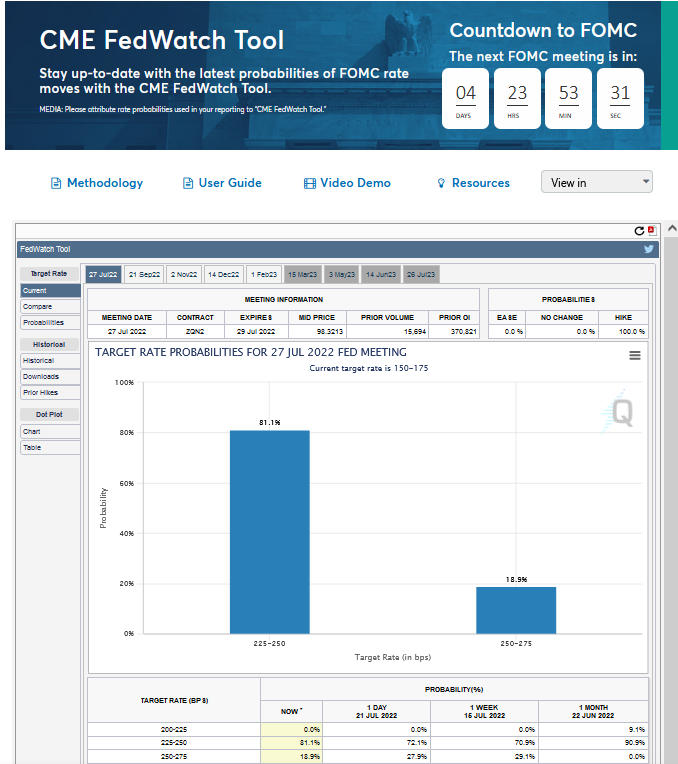Click the User Guide document icon
The height and width of the screenshot is (764, 678).
click(188, 183)
